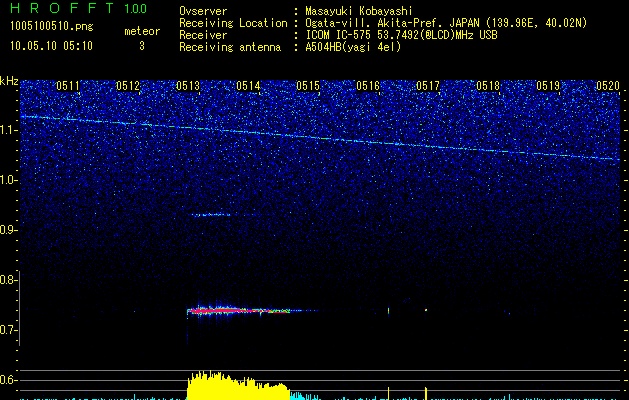Click the small echo spike near 0517
This screenshot has height=400, width=629.
coord(426,310)
